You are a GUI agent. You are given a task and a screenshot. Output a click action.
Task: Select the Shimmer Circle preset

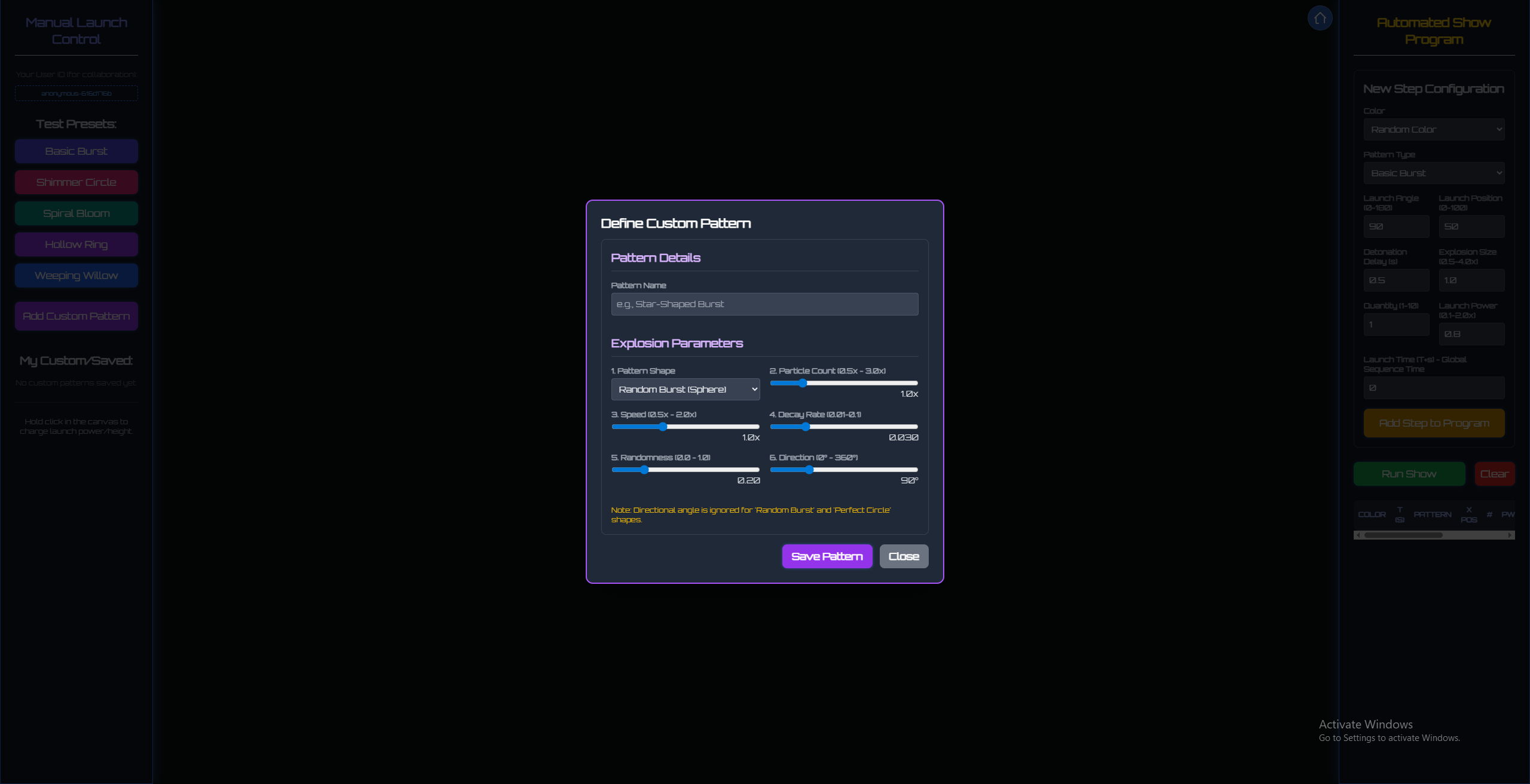76,182
